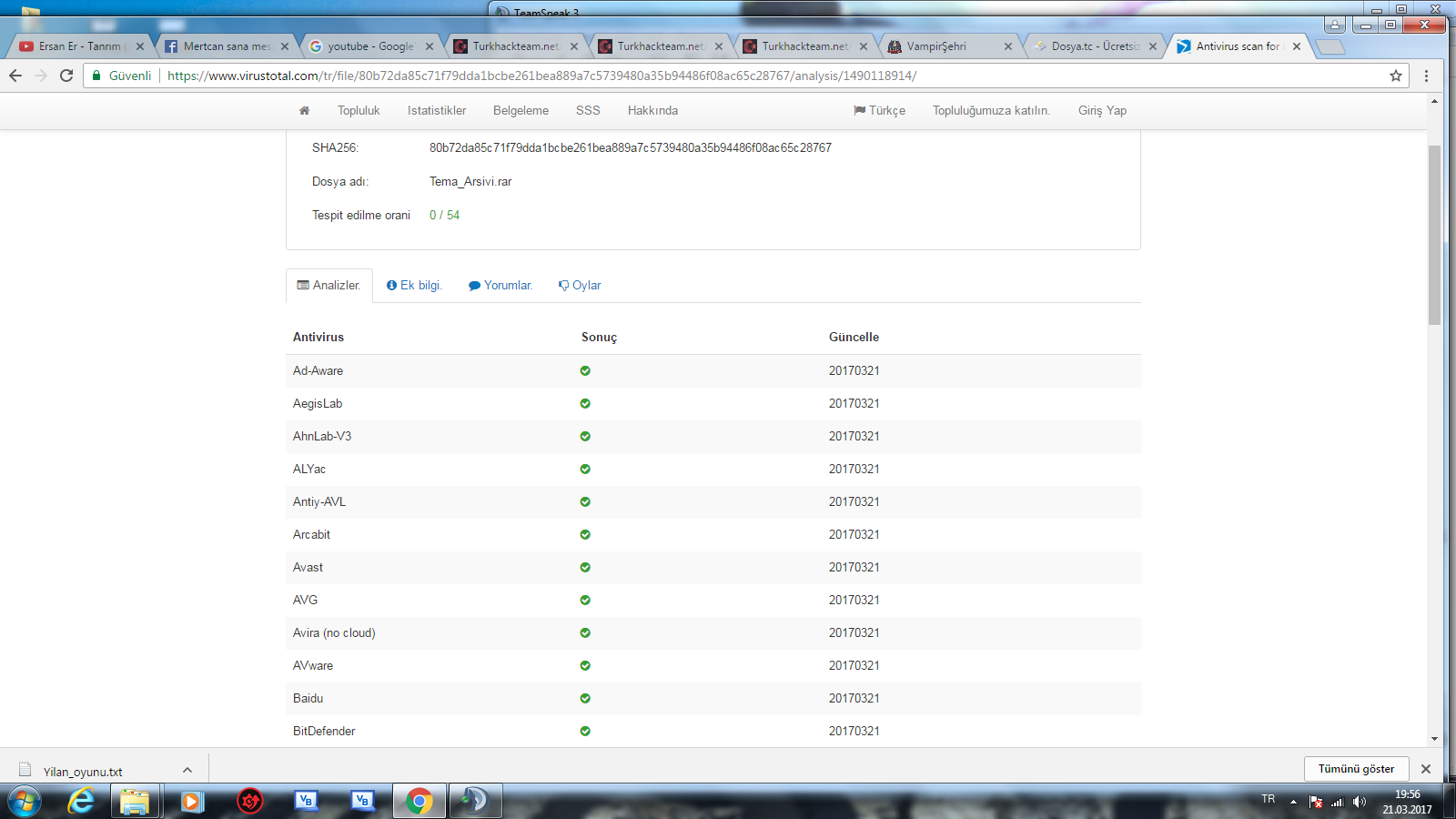Bookmark this page with the star icon
The height and width of the screenshot is (819, 1456).
(1396, 76)
